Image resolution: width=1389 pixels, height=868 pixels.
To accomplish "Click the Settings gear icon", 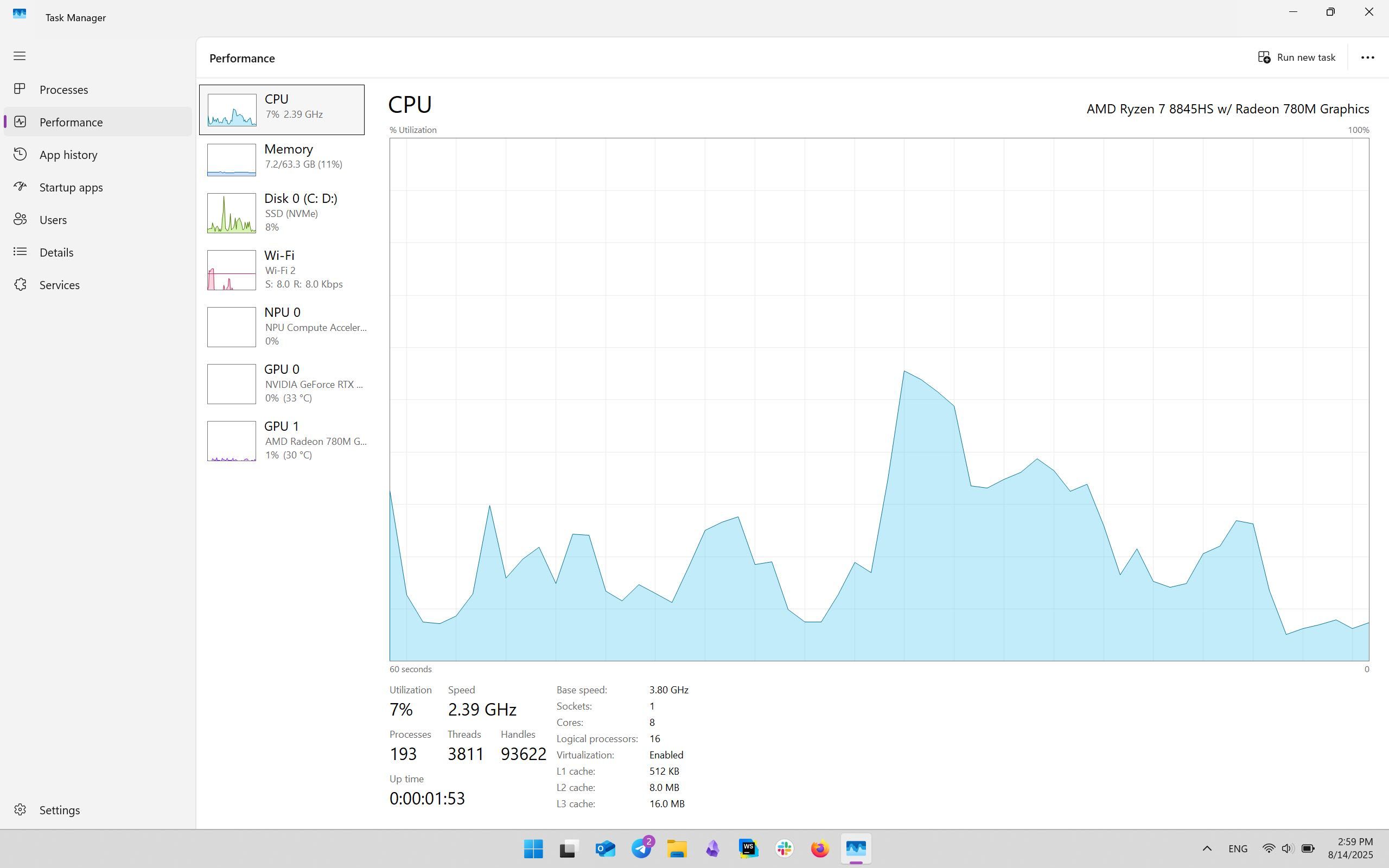I will click(20, 809).
